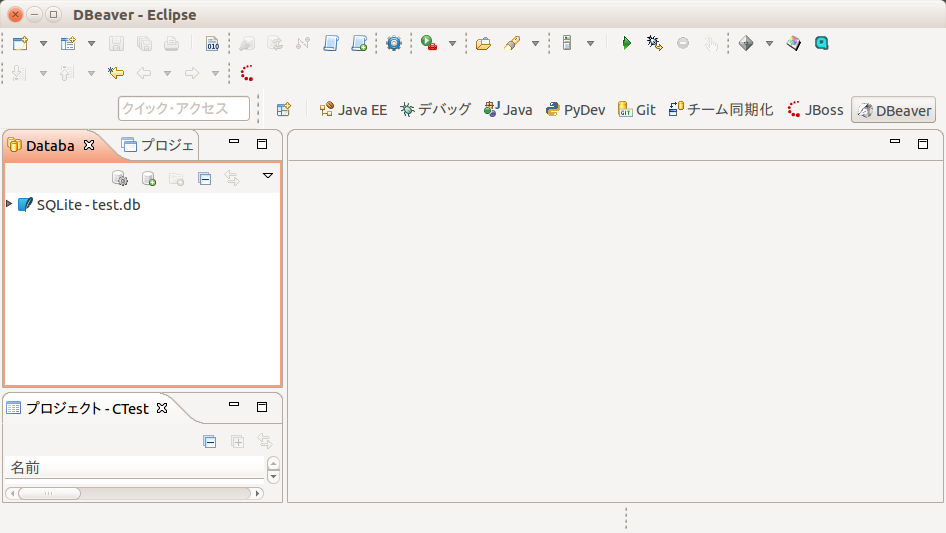Click the Next Annotation down-arrow icon
The width and height of the screenshot is (946, 533).
(x=19, y=74)
